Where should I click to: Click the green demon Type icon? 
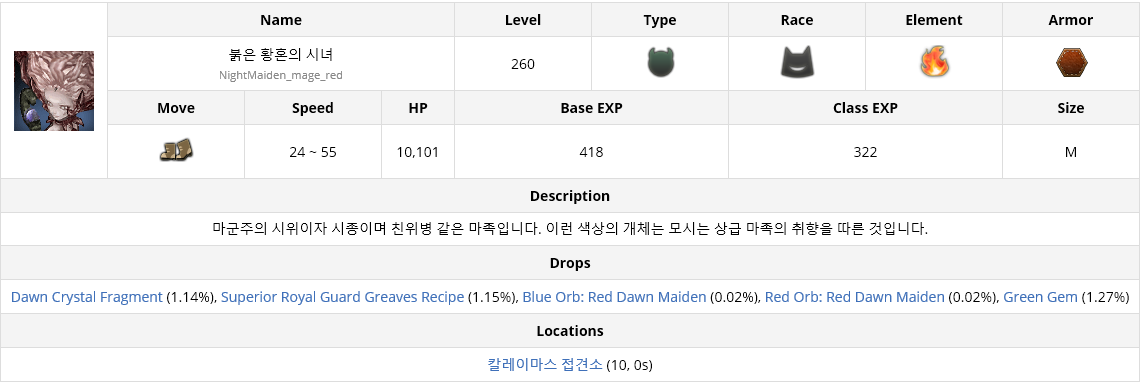click(660, 63)
